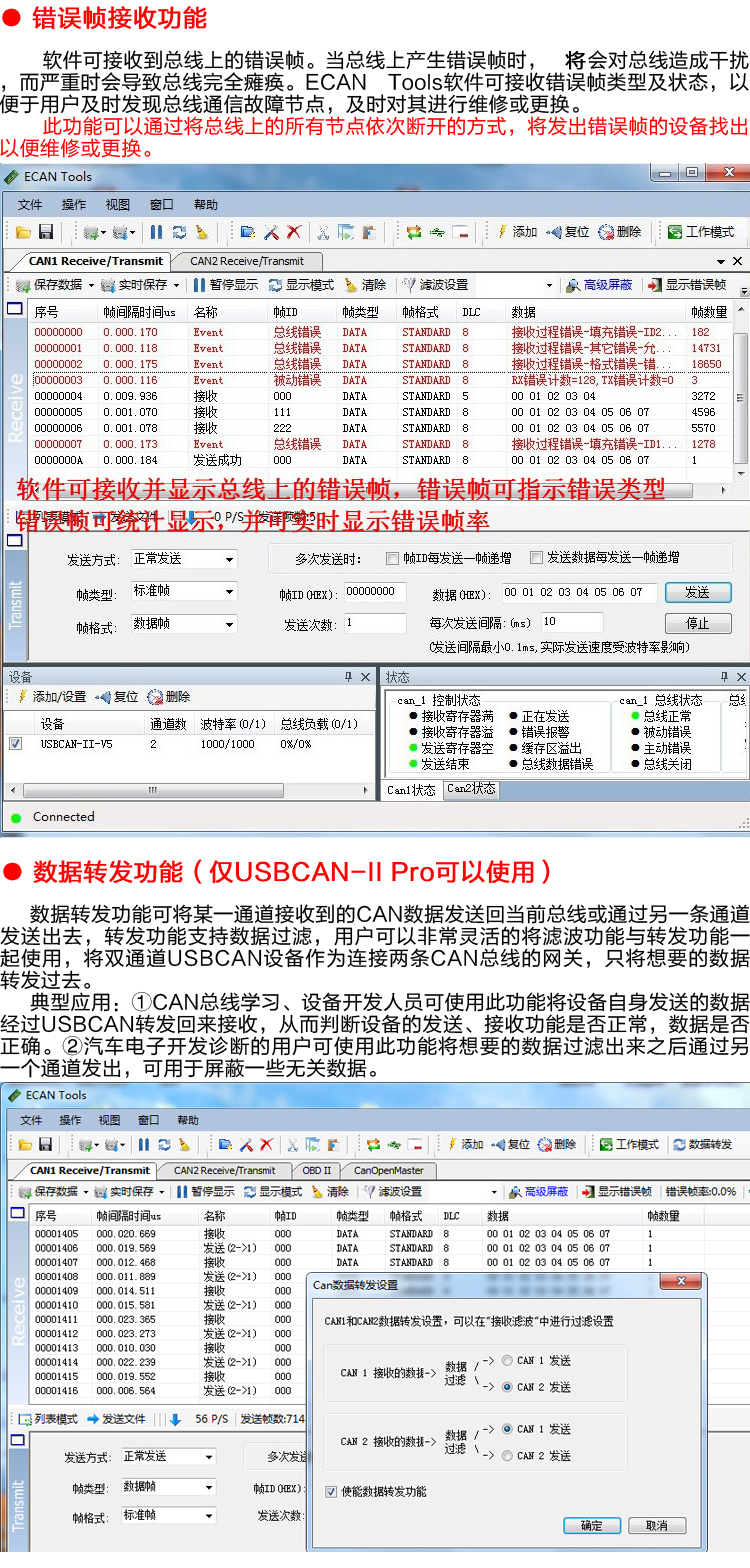This screenshot has width=750, height=1568.
Task: Switch to the CanOpenMaster tab
Action: [388, 1170]
